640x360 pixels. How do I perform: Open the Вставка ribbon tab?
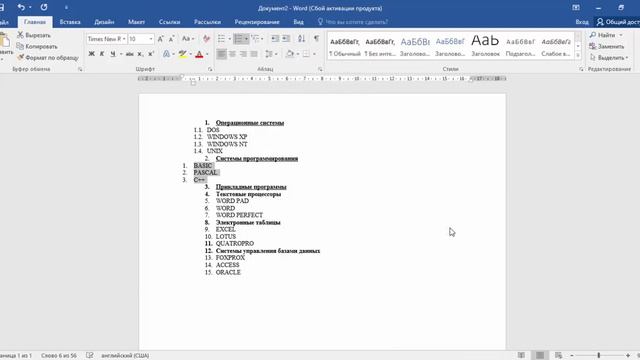[x=70, y=22]
